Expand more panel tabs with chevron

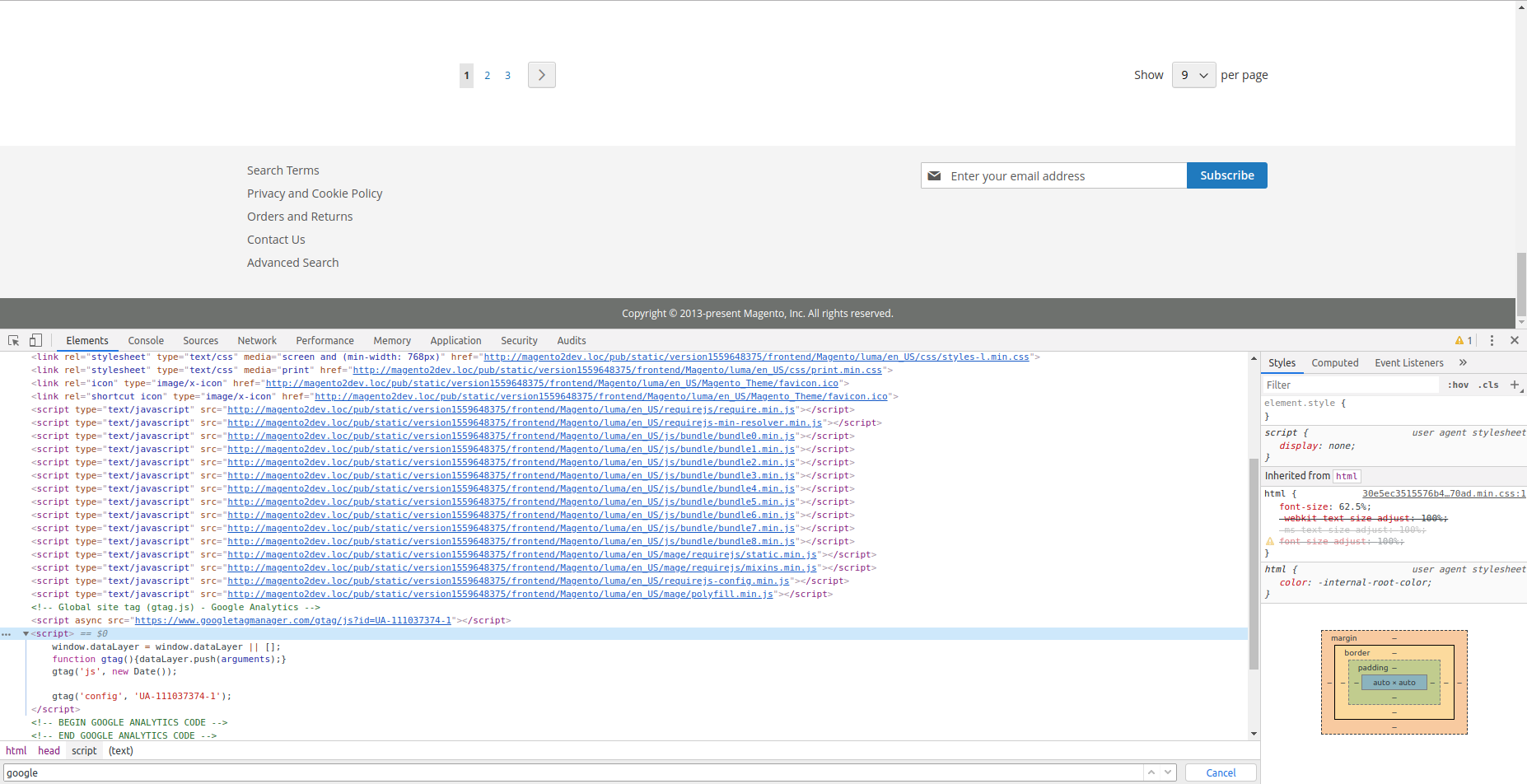click(1463, 362)
